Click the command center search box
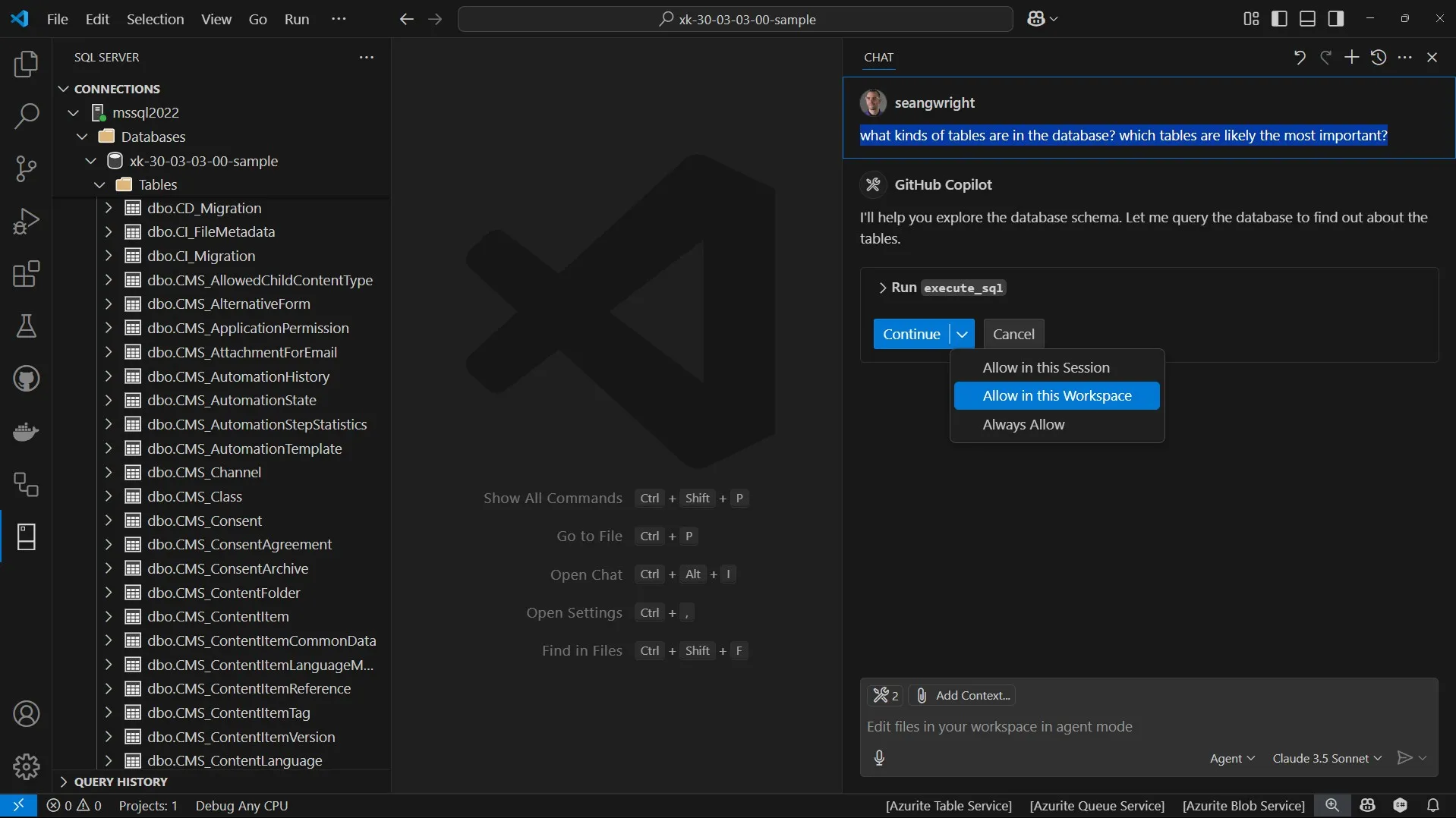Viewport: 1456px width, 818px height. coord(735,19)
